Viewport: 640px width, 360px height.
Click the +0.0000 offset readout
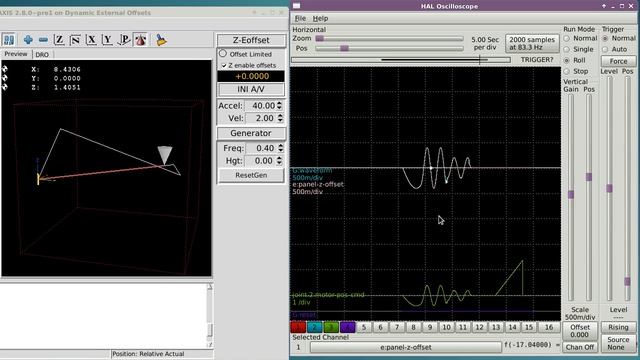coord(251,76)
